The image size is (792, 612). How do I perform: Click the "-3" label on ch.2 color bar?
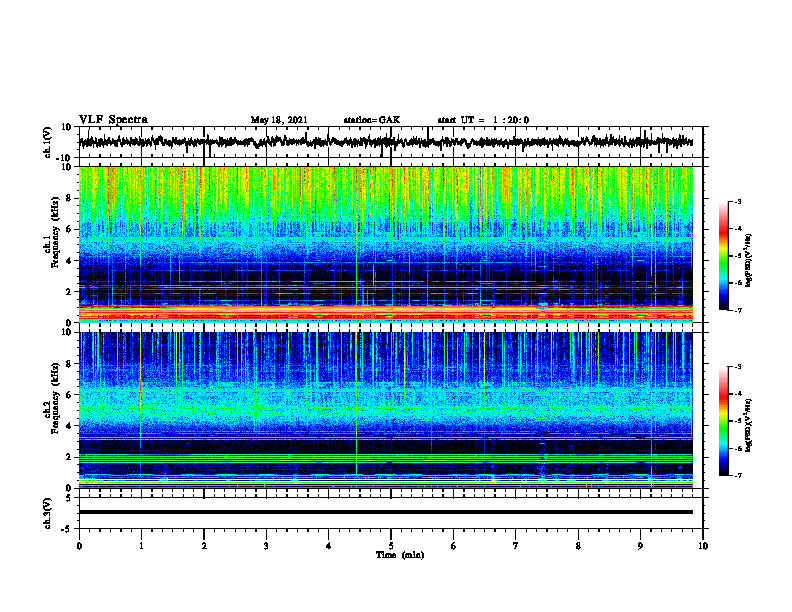coord(738,367)
